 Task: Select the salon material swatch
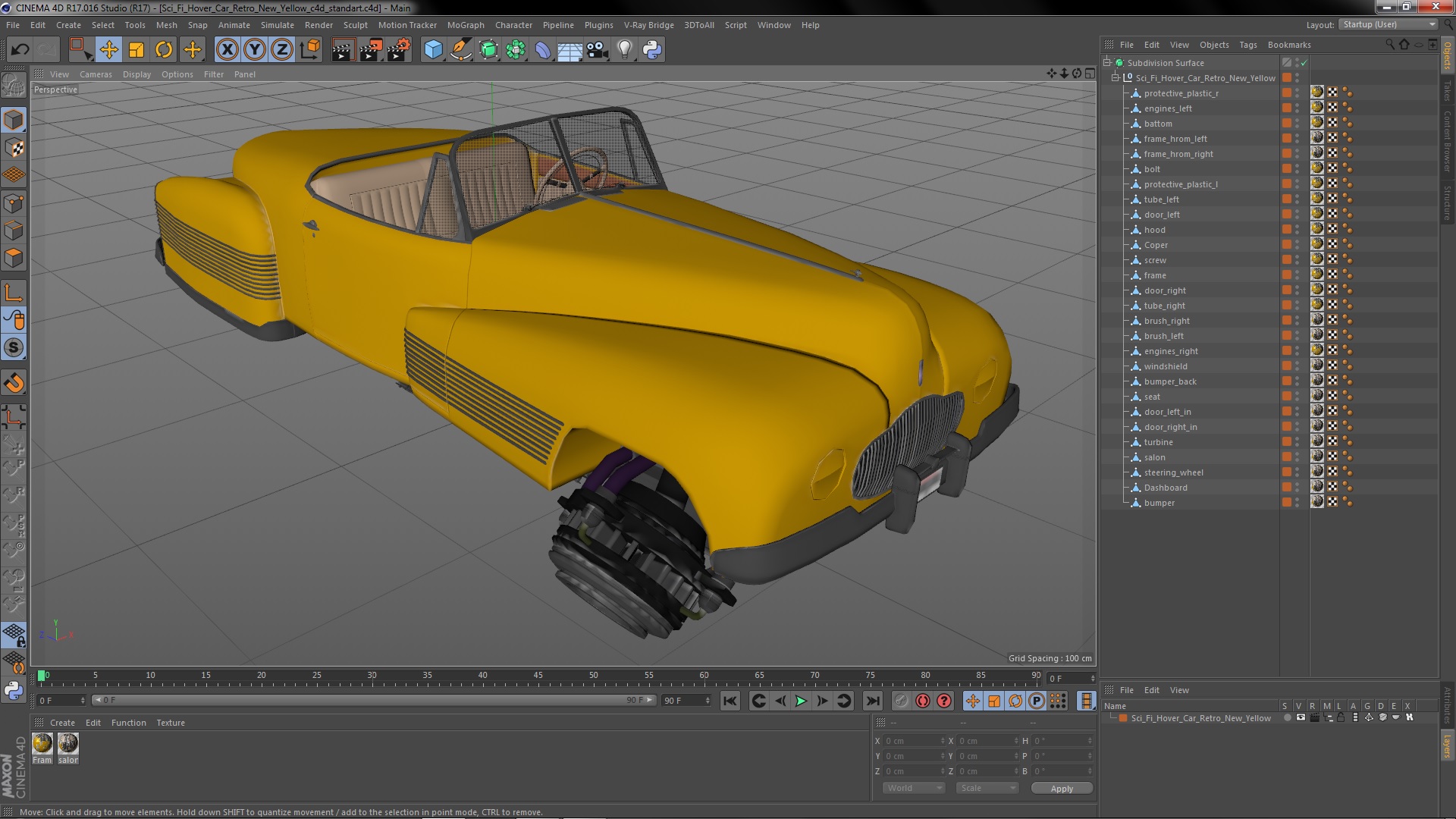point(68,744)
